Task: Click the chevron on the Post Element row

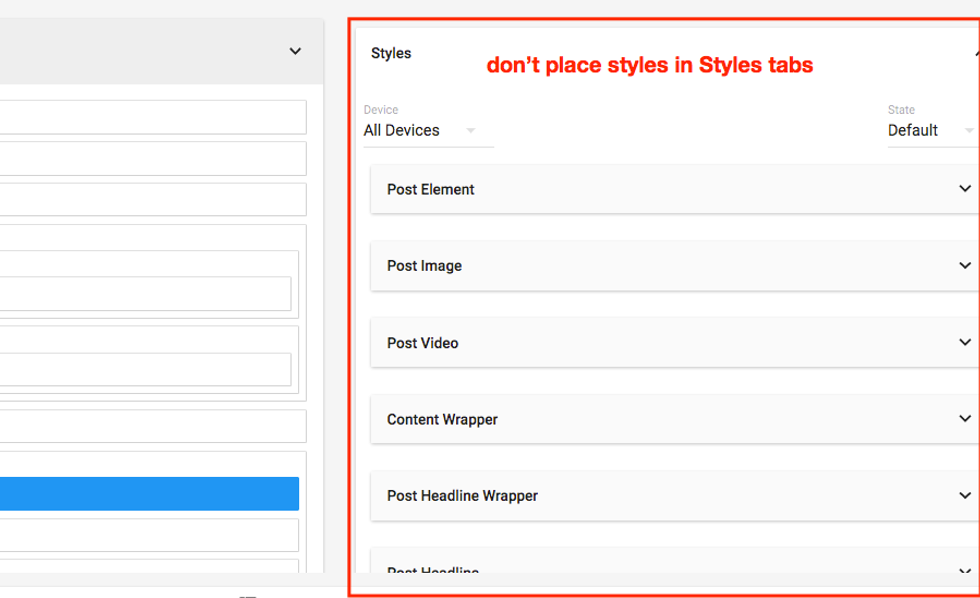Action: point(964,189)
